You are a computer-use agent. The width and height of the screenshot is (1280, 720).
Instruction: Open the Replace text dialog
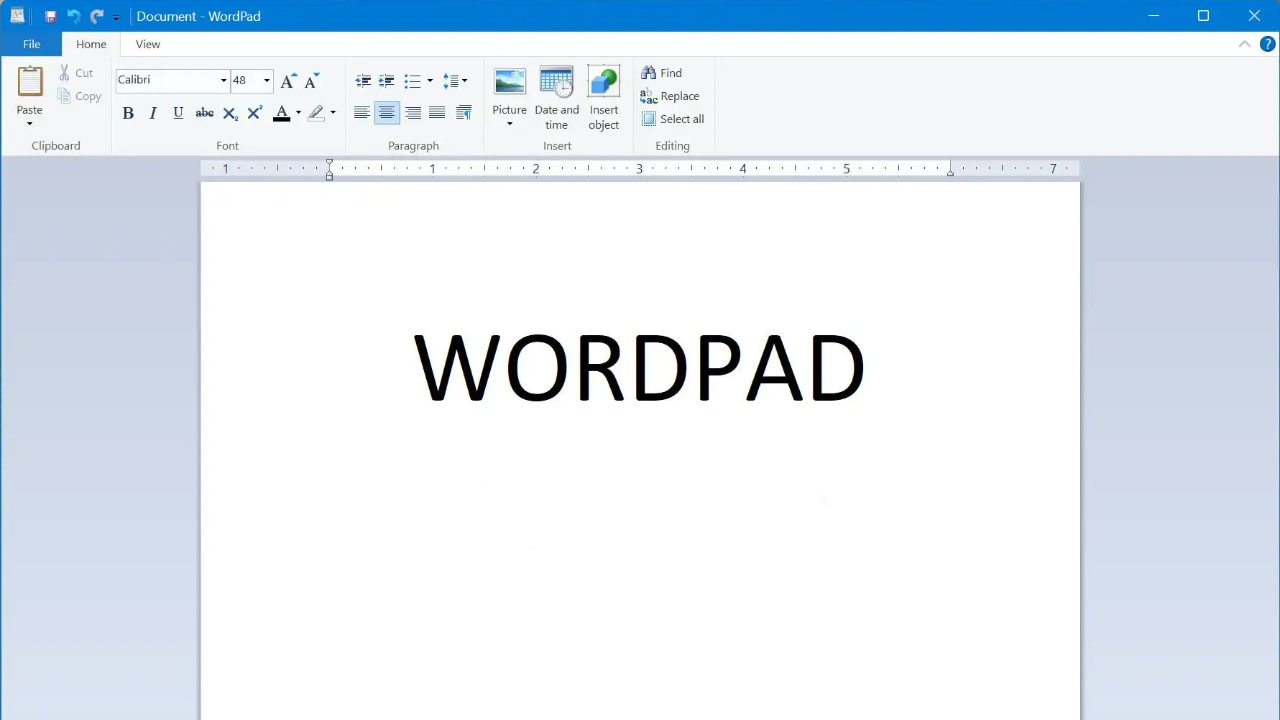pyautogui.click(x=669, y=96)
